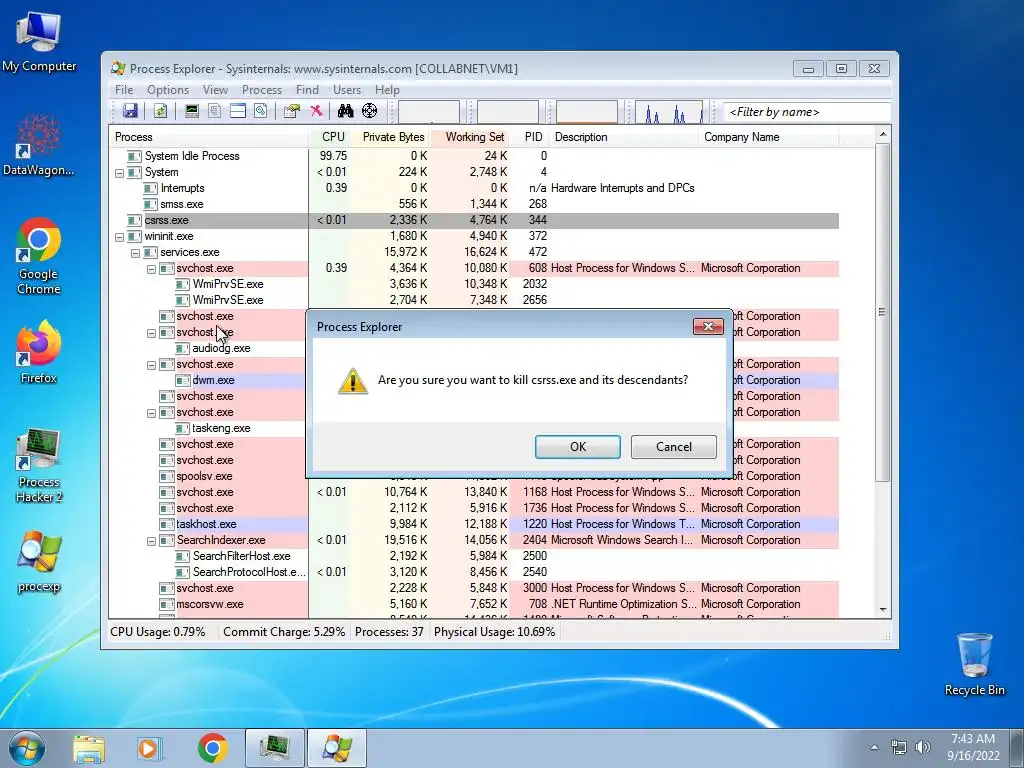This screenshot has width=1024, height=768.
Task: Click the I/O activity mini graph with blue spikes
Action: tap(669, 112)
